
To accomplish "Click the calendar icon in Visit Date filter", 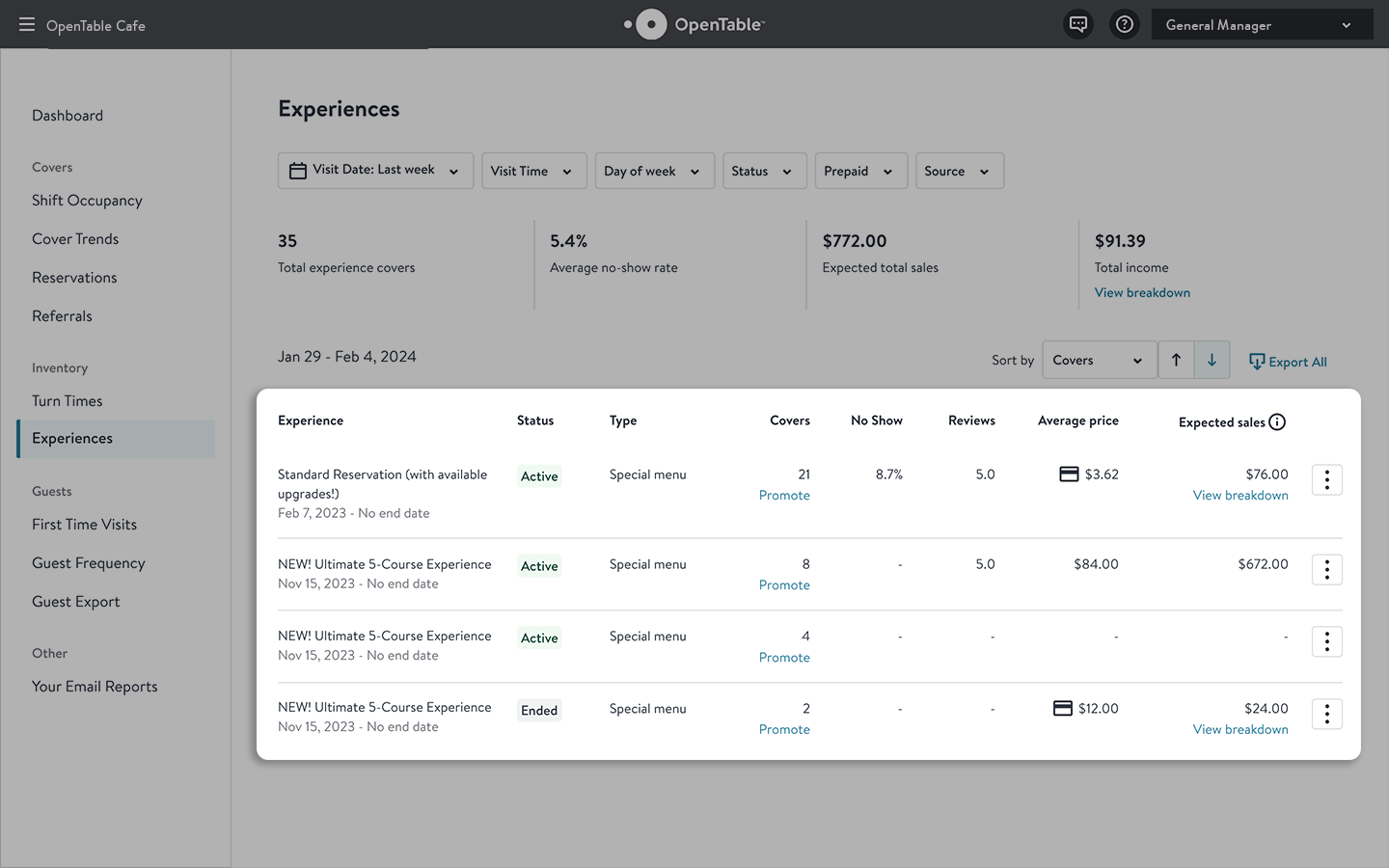I will pyautogui.click(x=298, y=171).
